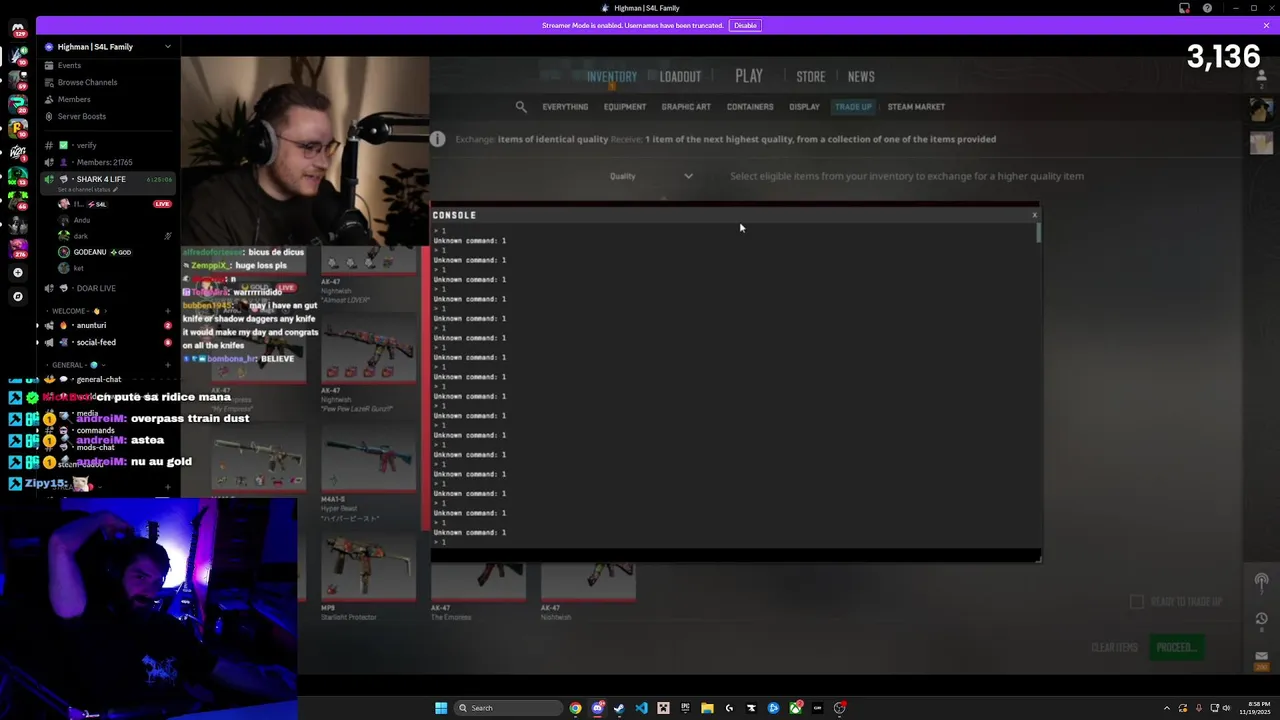Click the Windows taskbar Search box
The height and width of the screenshot is (720, 1280).
click(x=509, y=708)
